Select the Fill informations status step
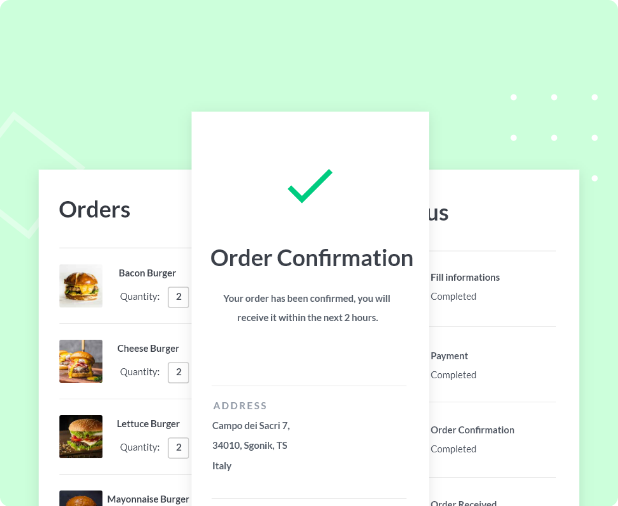This screenshot has width=618, height=506. [465, 278]
